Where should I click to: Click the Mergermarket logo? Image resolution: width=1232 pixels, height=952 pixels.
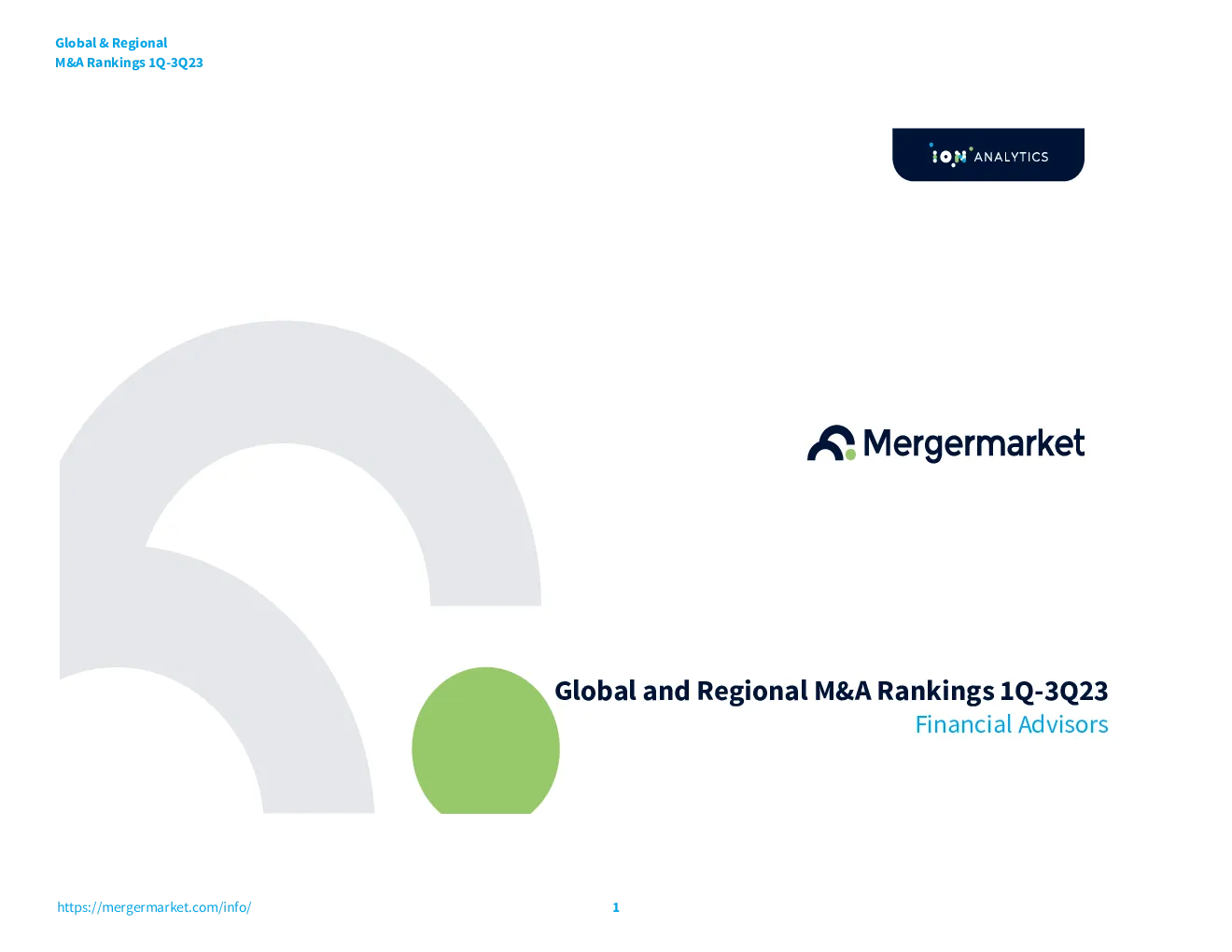tap(945, 444)
